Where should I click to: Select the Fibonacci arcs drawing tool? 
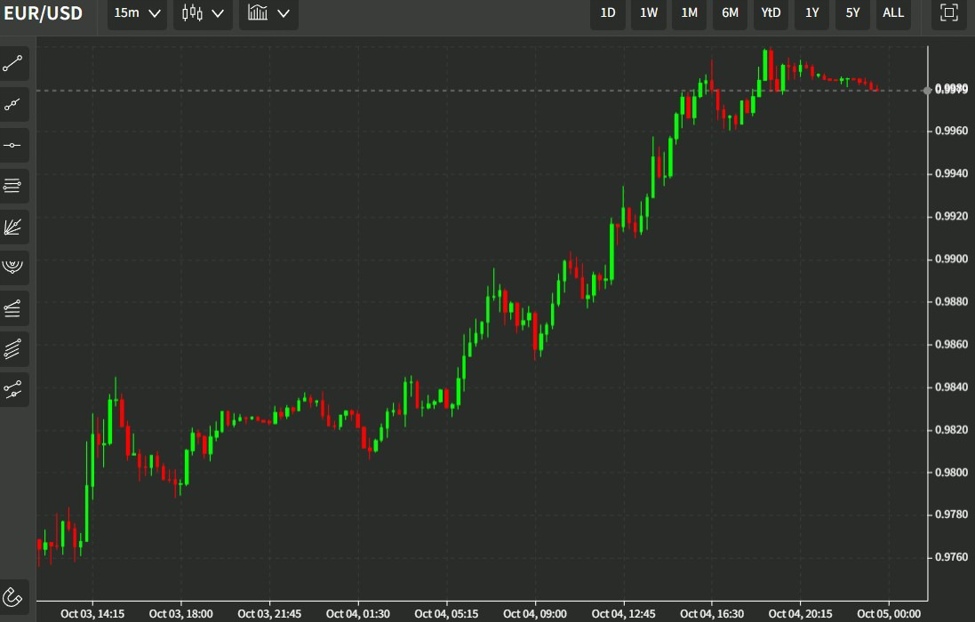(x=13, y=267)
